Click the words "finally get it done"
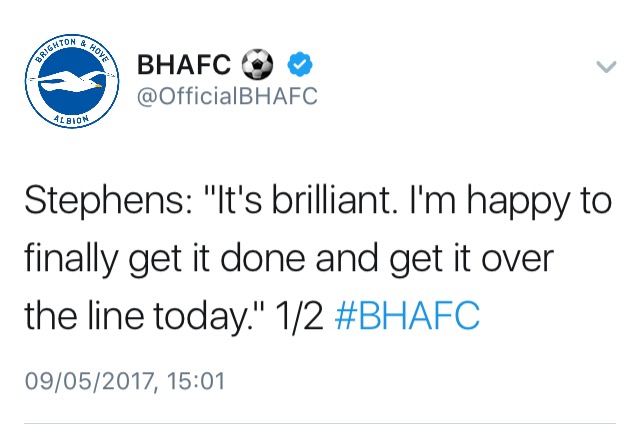640x434 pixels. pos(165,260)
